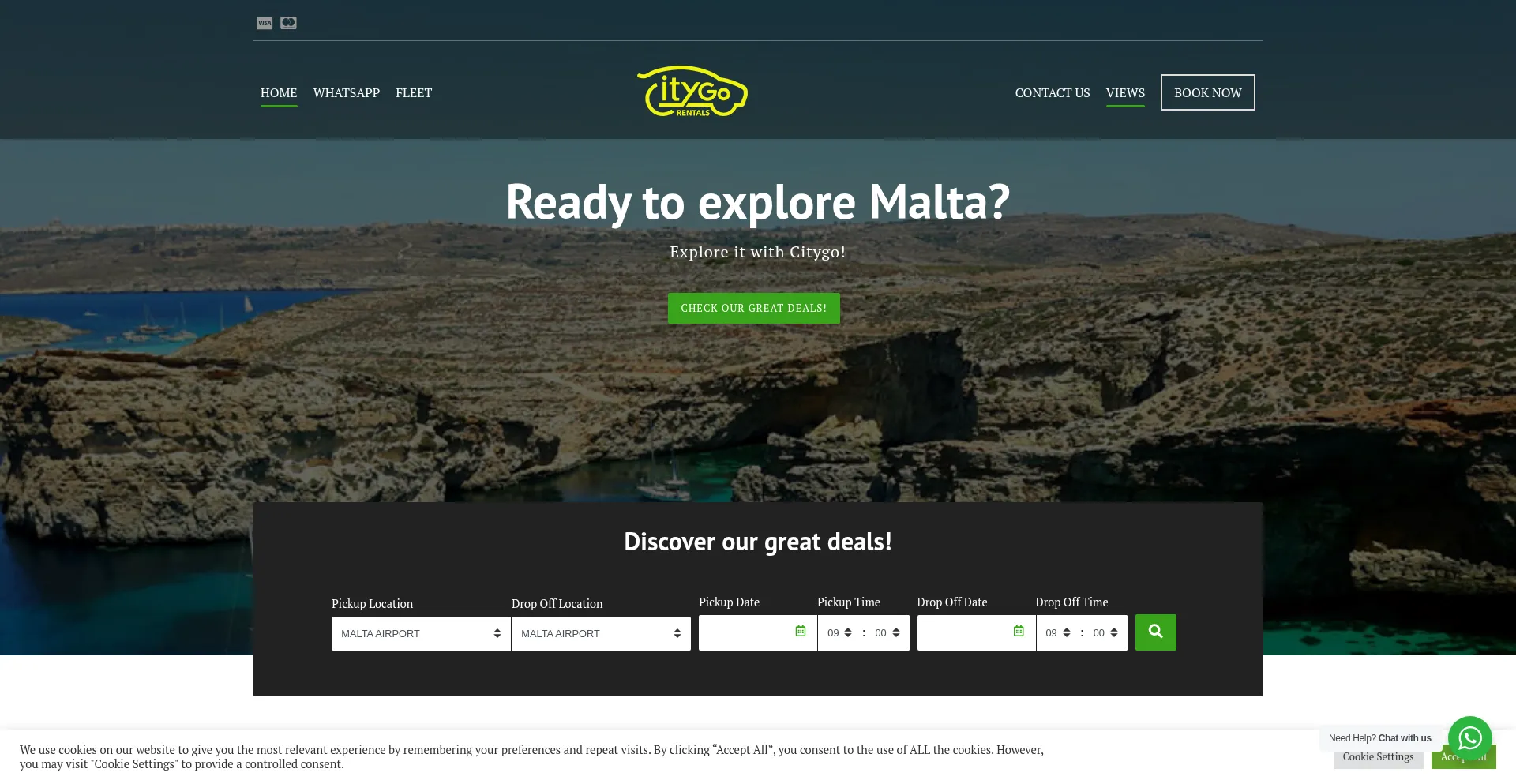Open the WhatsApp menu link

pyautogui.click(x=347, y=92)
